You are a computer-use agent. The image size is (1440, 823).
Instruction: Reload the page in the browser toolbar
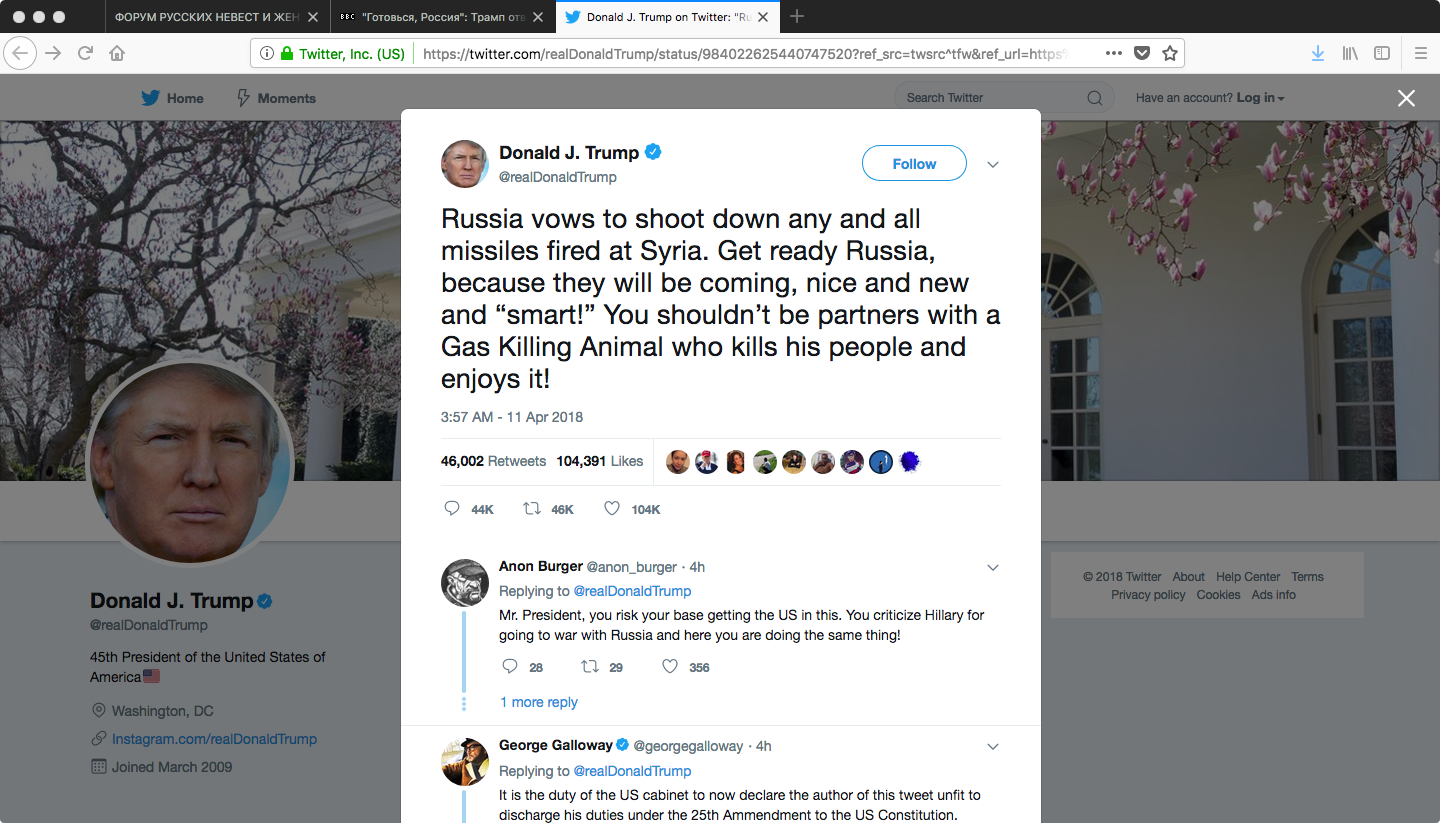[86, 53]
